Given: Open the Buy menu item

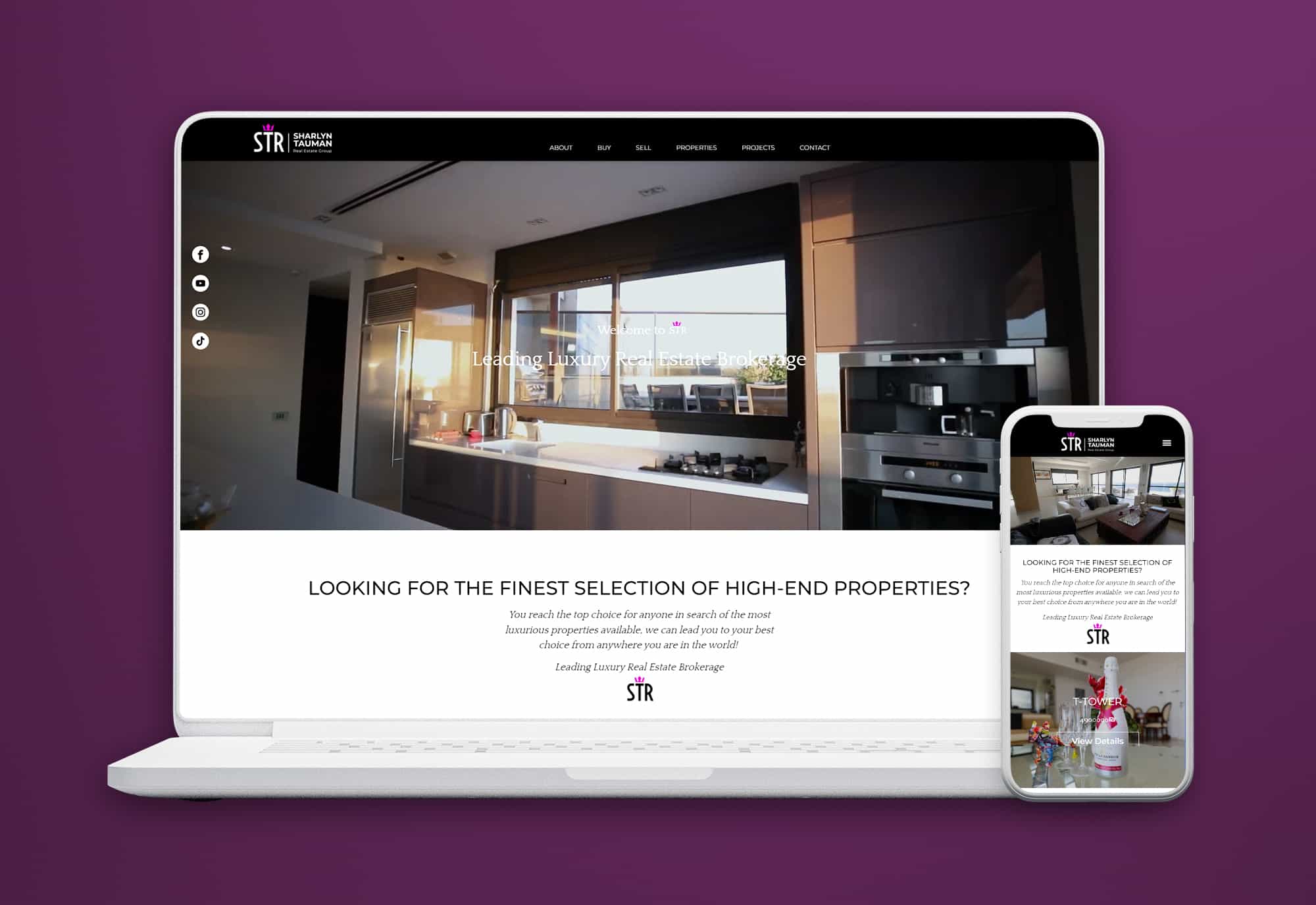Looking at the screenshot, I should click(604, 147).
